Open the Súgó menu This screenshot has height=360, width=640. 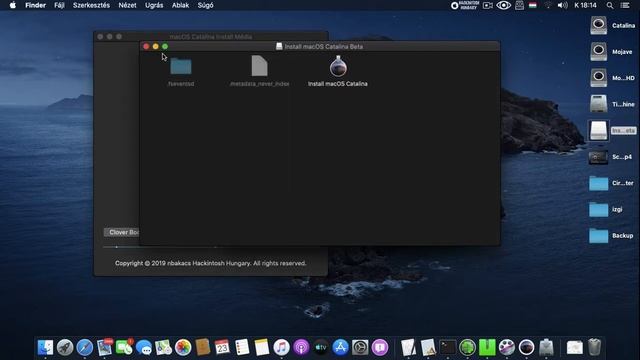point(205,5)
